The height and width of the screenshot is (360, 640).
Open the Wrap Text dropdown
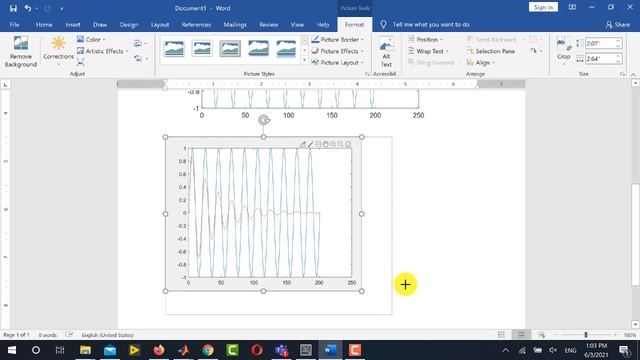click(428, 51)
